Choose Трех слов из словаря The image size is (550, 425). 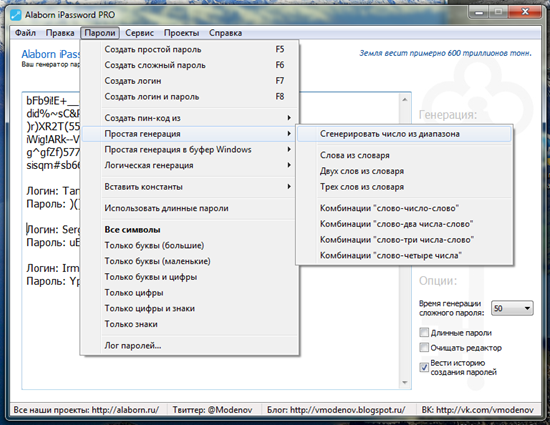tap(404, 187)
